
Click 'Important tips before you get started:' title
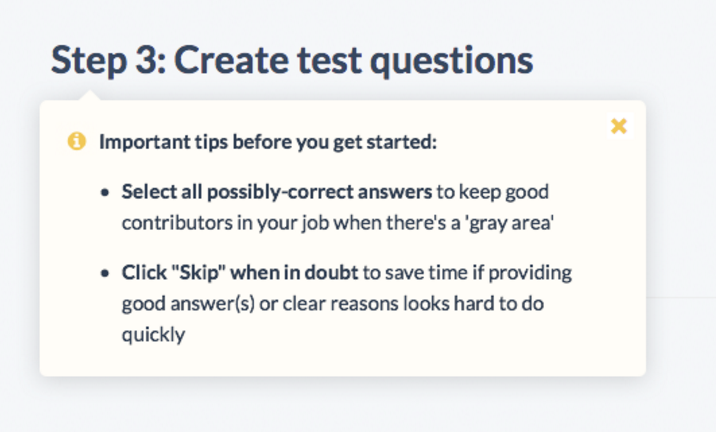tap(268, 142)
